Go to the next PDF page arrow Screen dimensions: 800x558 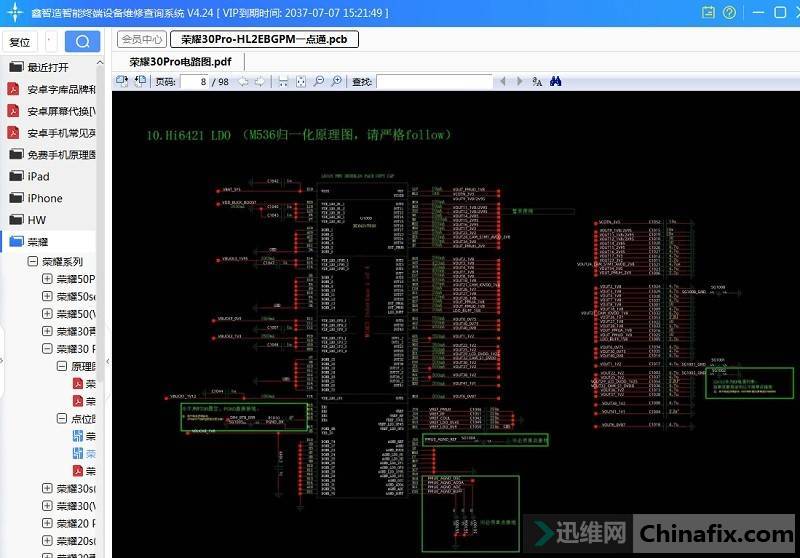[261, 81]
